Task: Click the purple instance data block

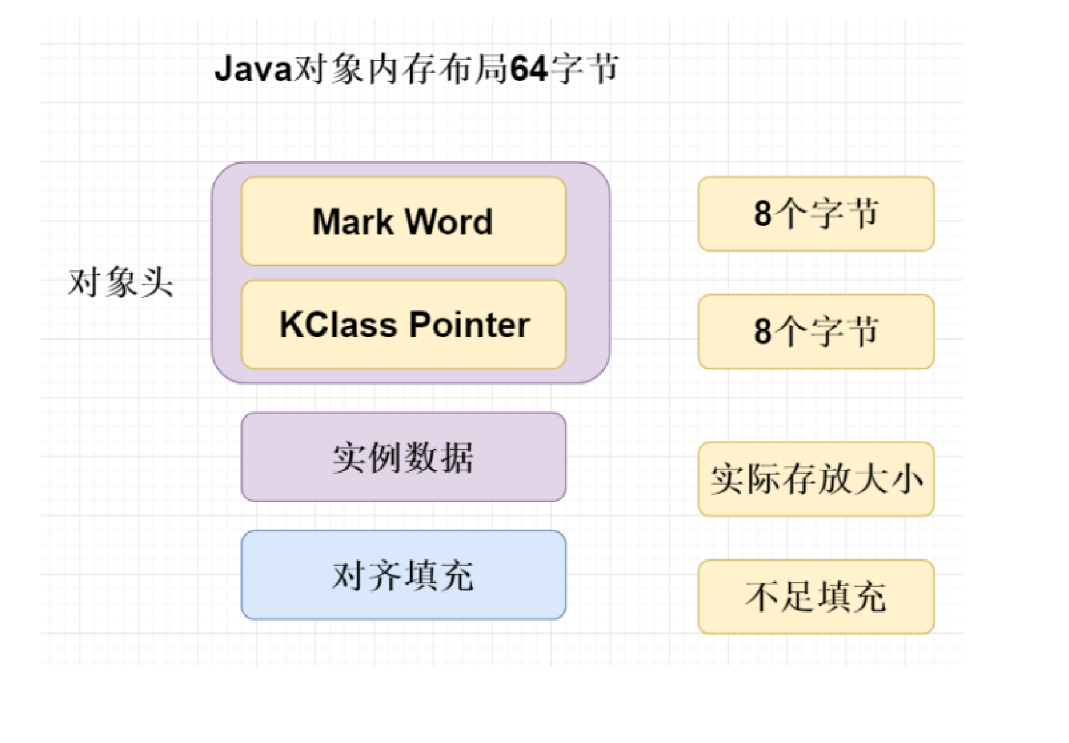Action: click(x=402, y=457)
